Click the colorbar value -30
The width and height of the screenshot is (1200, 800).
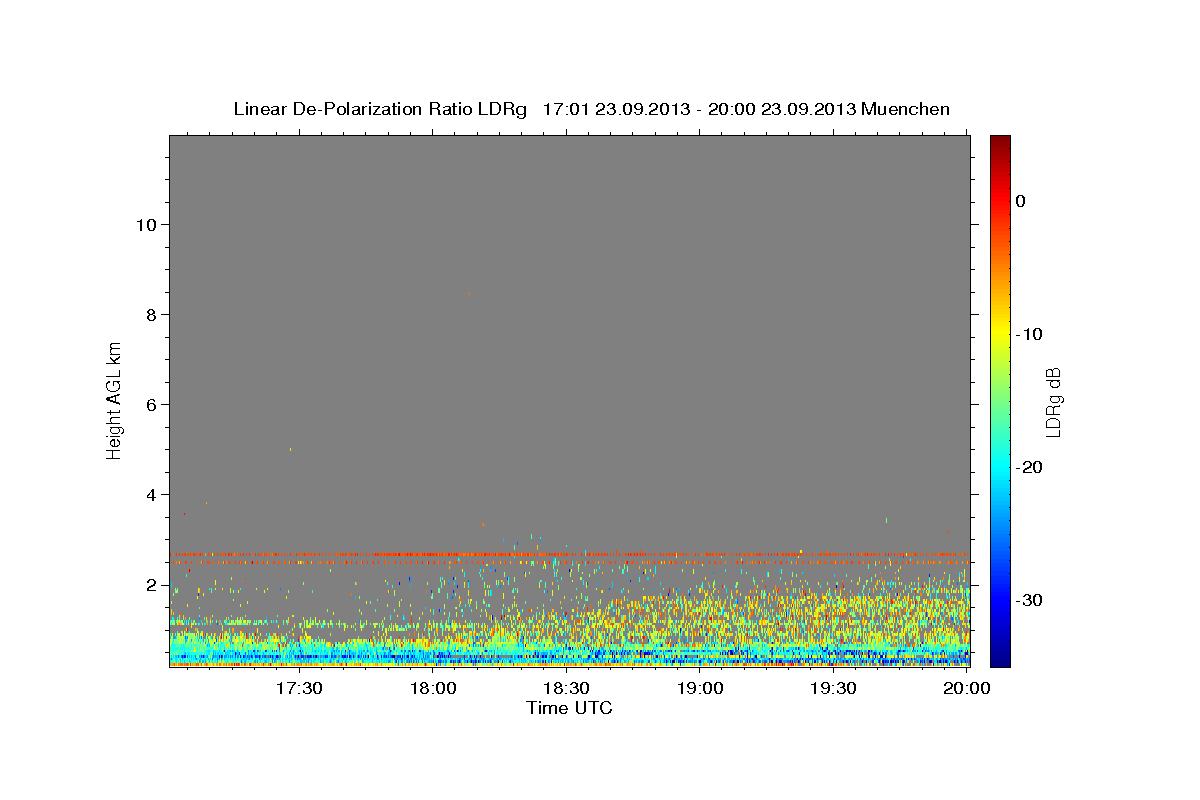click(x=1027, y=600)
